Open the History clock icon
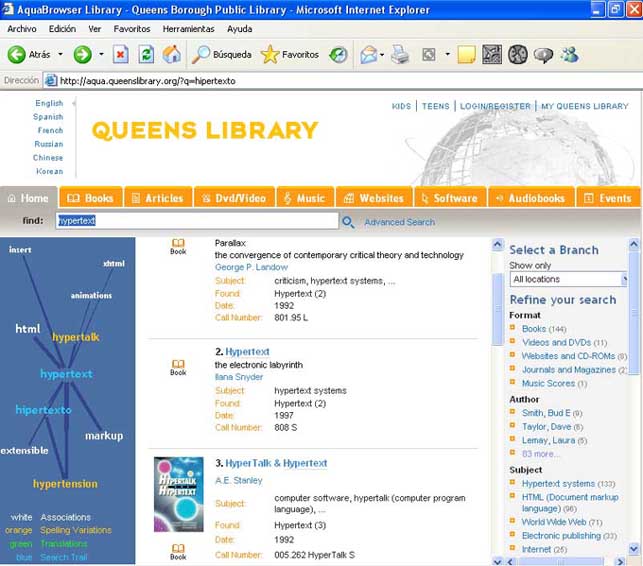 click(338, 55)
